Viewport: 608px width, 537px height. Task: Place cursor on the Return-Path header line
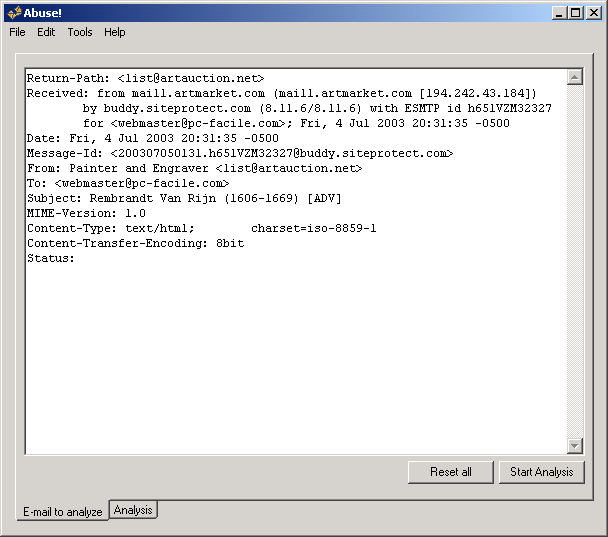[145, 78]
